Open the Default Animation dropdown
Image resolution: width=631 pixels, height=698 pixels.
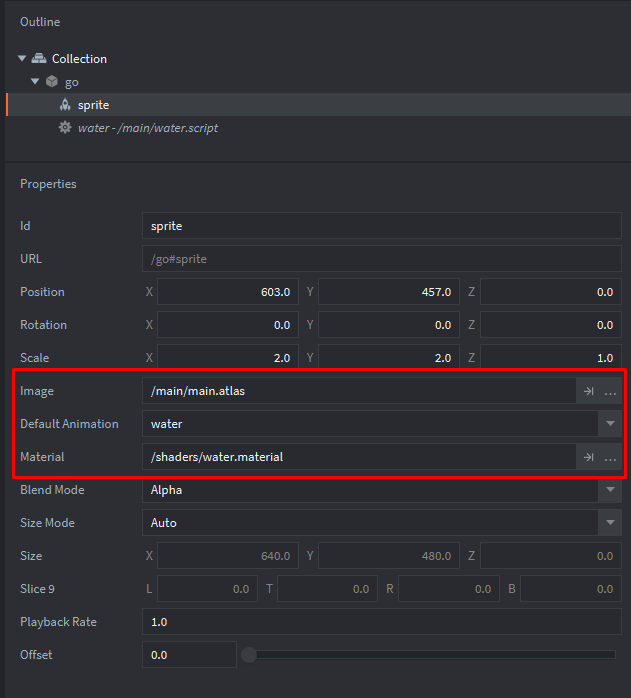click(x=610, y=424)
